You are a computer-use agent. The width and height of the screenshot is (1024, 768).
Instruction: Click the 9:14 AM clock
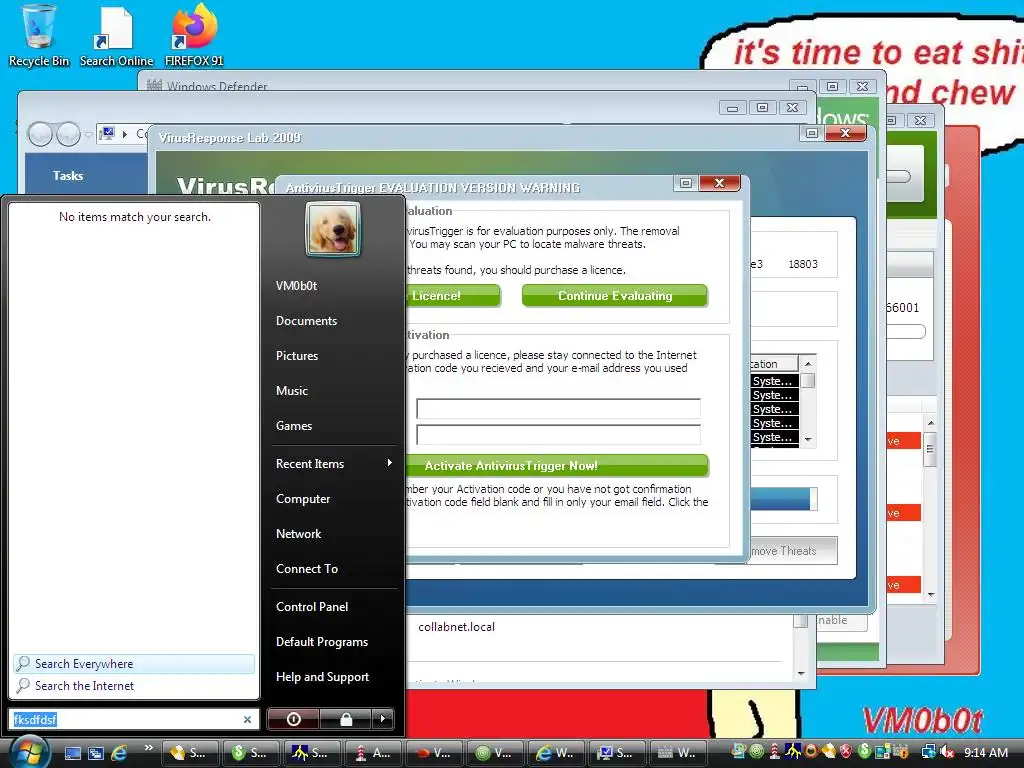986,752
